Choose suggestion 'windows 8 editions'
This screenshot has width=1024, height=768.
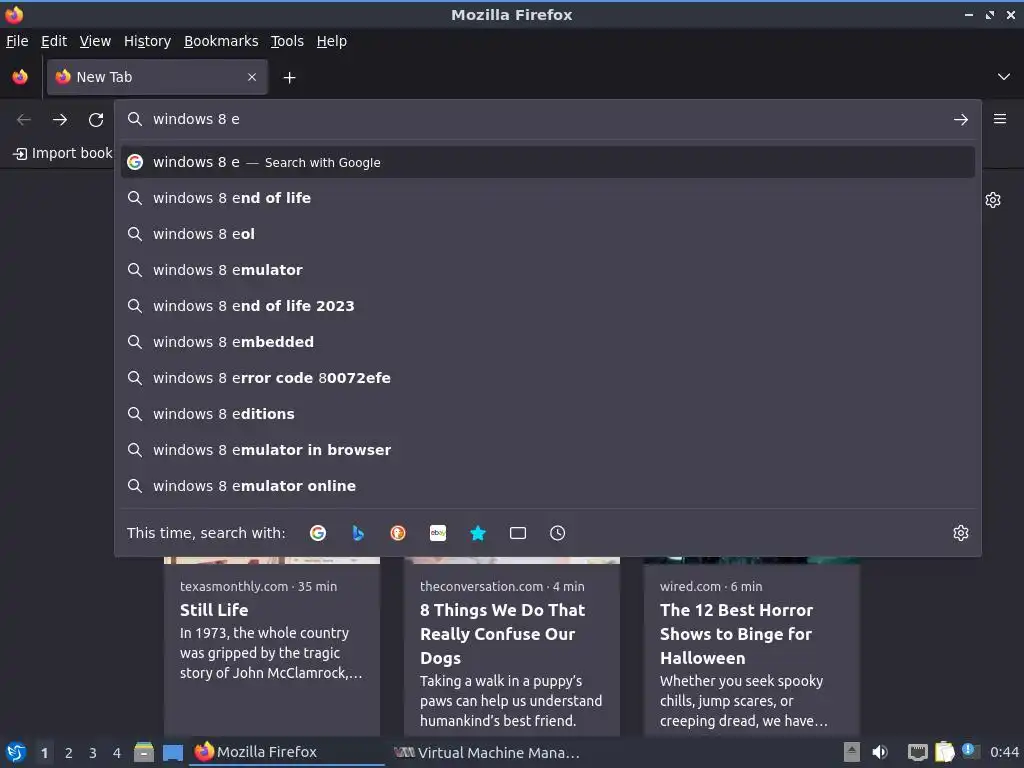click(x=547, y=414)
